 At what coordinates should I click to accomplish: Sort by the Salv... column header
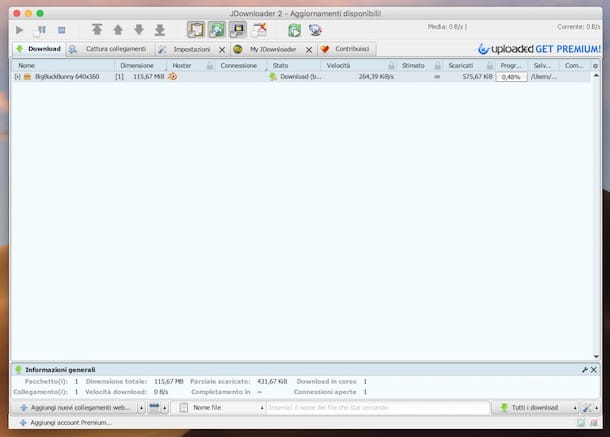[x=542, y=65]
